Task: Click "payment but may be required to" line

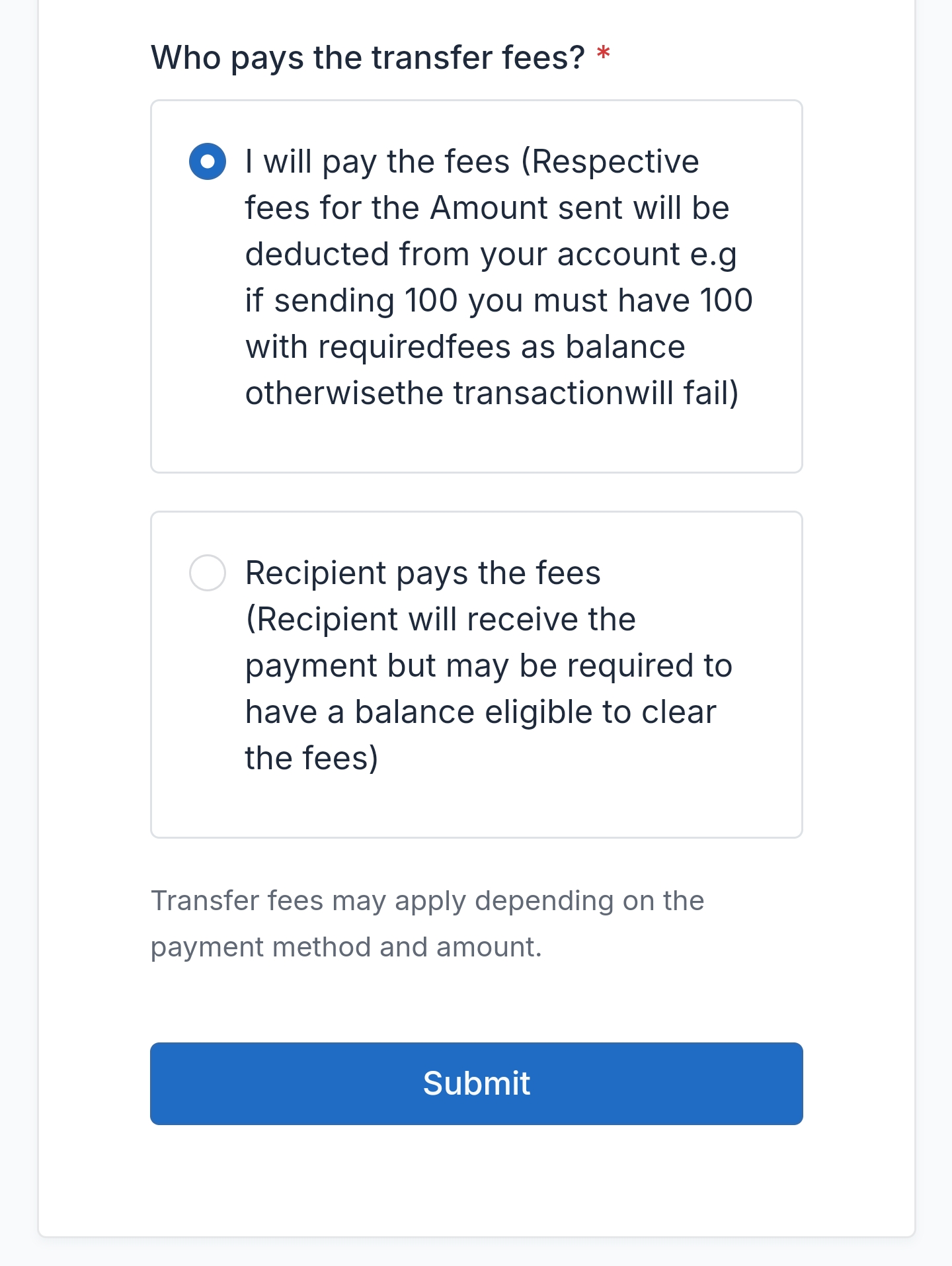Action: (x=489, y=666)
